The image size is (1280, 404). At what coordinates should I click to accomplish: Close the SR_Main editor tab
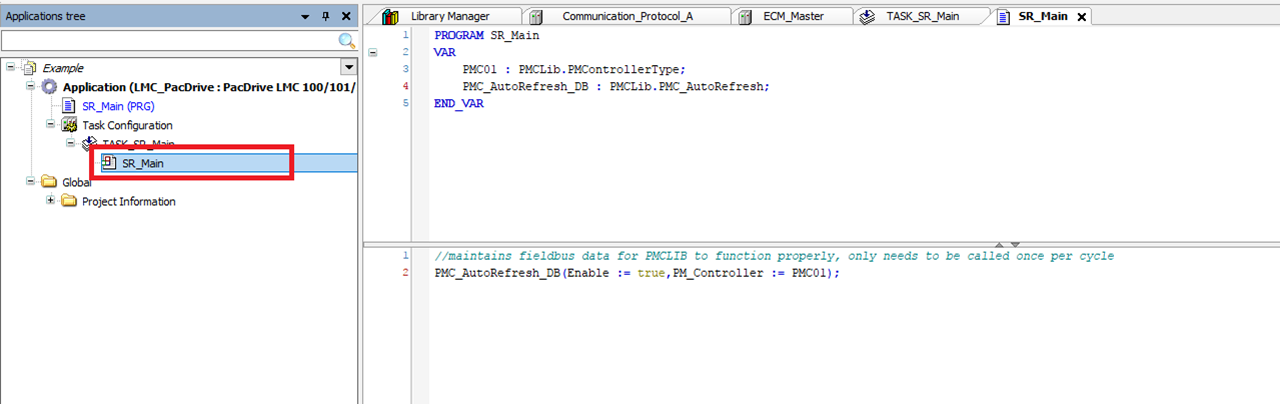[x=1081, y=17]
